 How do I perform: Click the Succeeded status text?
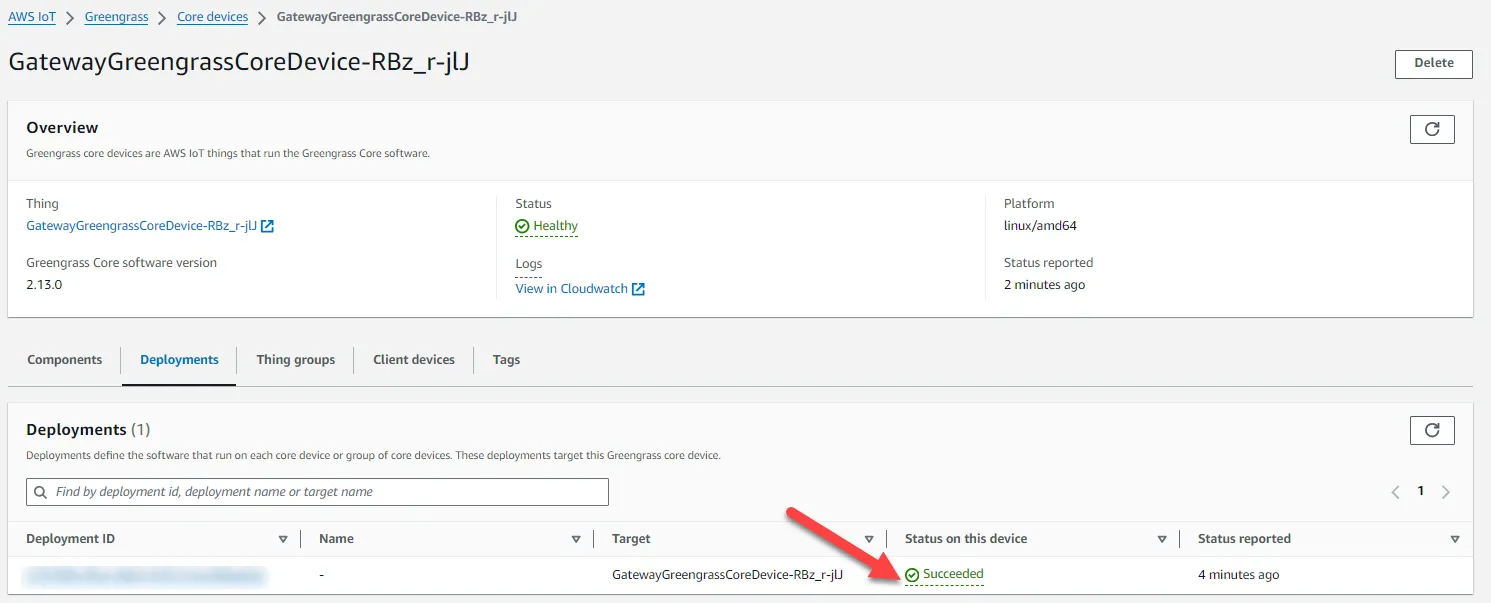(x=953, y=574)
